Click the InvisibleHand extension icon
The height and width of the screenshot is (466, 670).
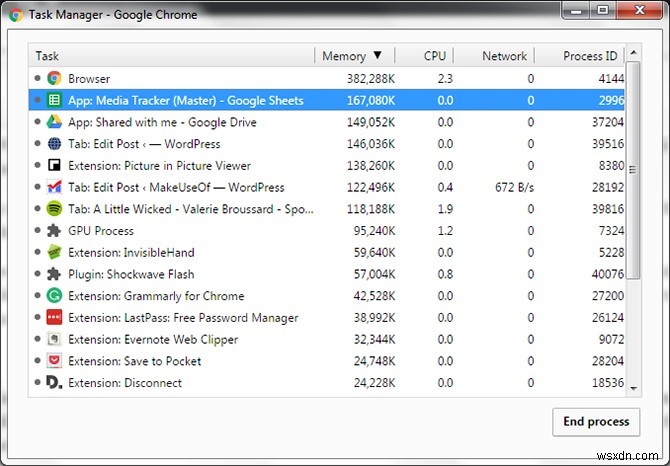54,252
